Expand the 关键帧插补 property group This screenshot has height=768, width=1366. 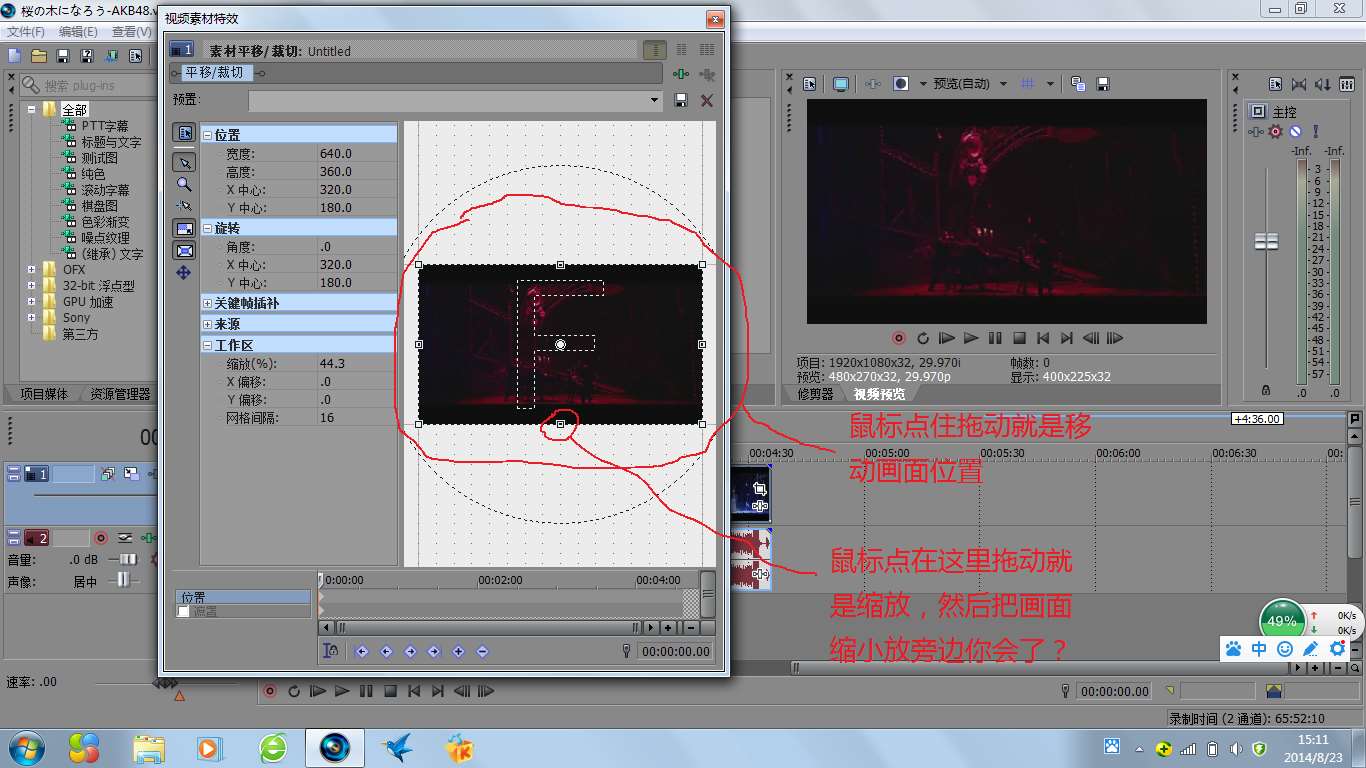coord(208,303)
